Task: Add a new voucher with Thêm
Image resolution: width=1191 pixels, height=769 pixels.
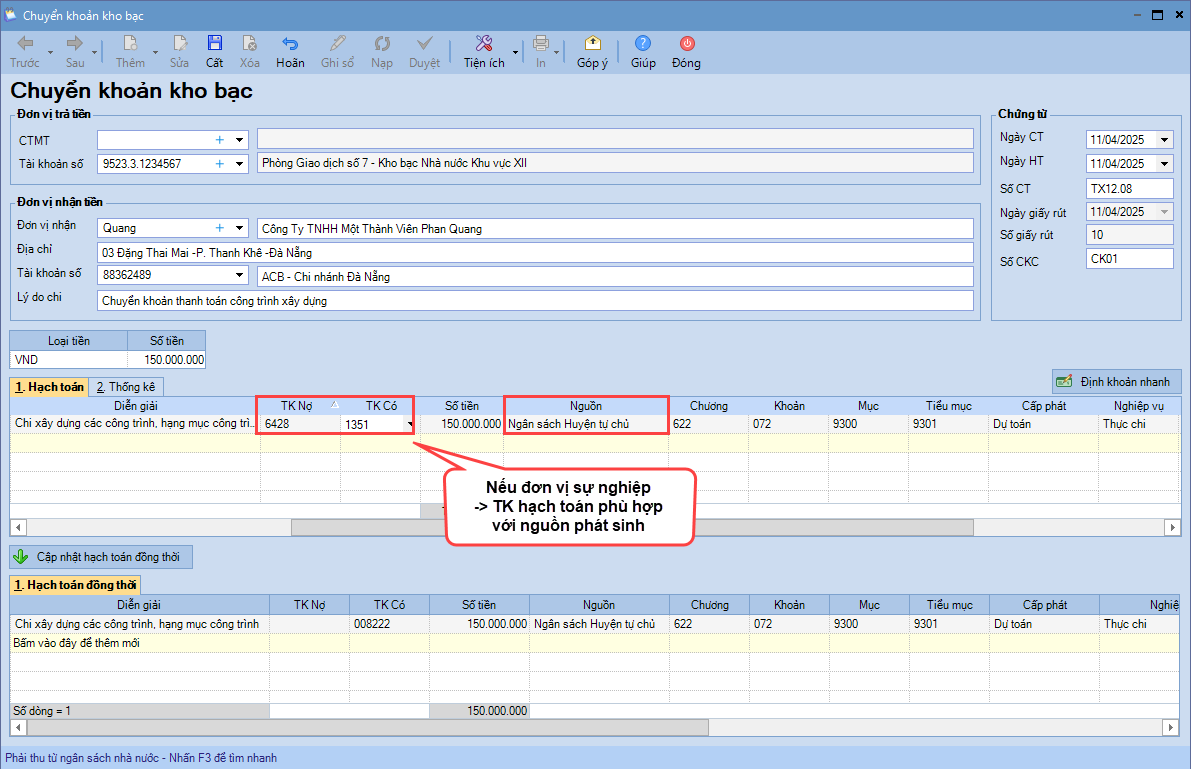Action: (130, 52)
